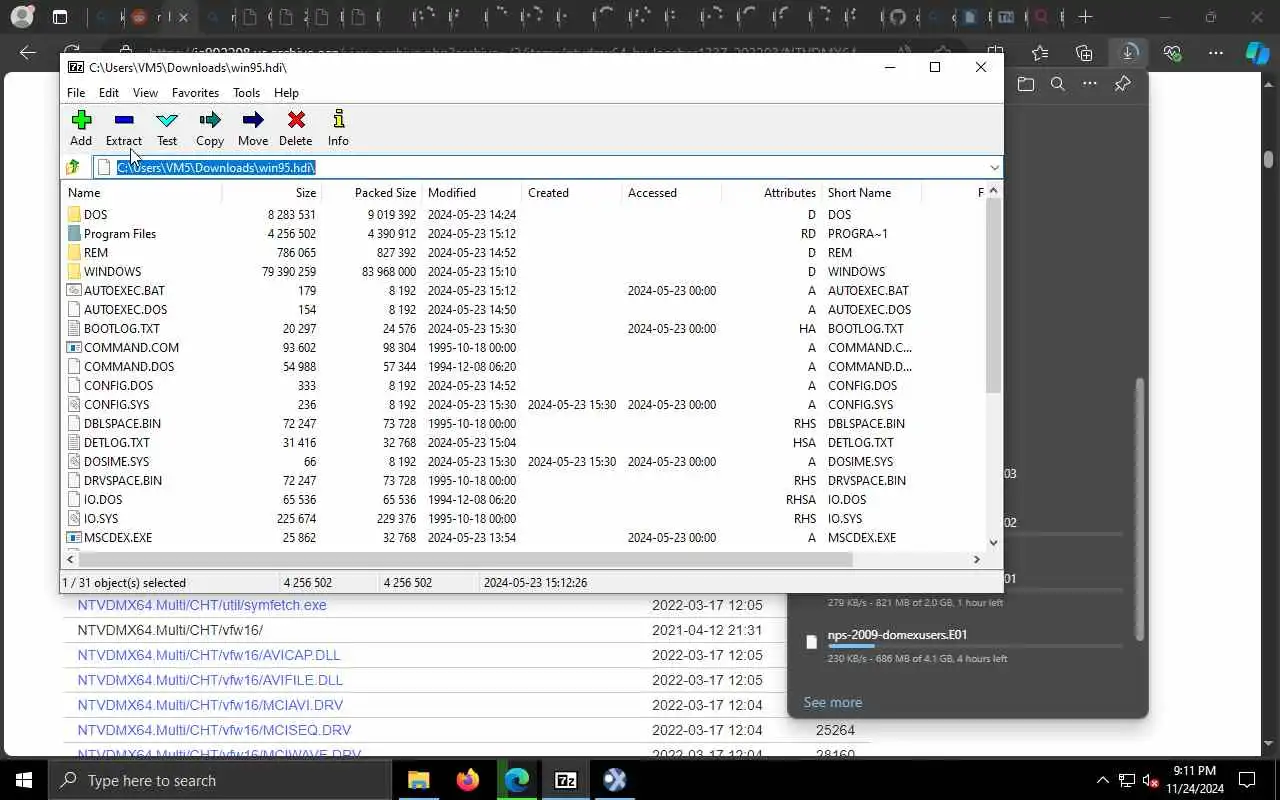Switch to the GitHub browser tab
1280x800 pixels.
click(897, 17)
